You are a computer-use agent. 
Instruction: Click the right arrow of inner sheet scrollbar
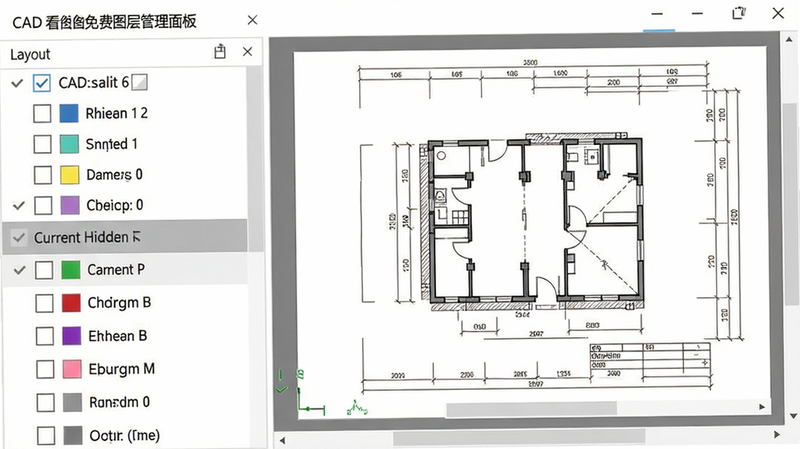tap(762, 407)
